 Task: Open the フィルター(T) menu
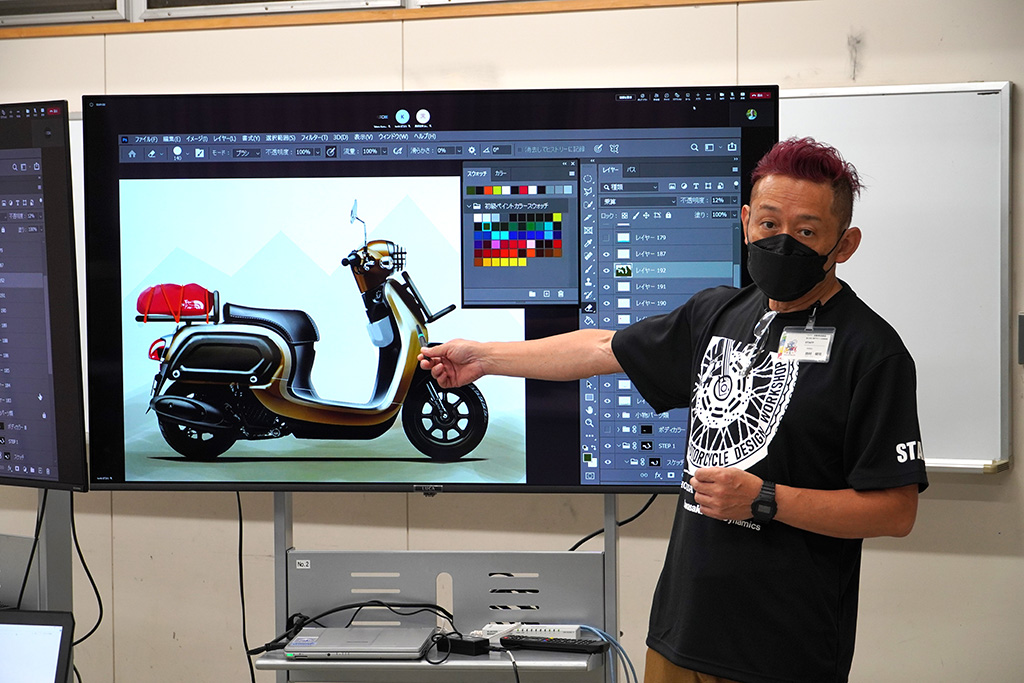click(x=314, y=137)
